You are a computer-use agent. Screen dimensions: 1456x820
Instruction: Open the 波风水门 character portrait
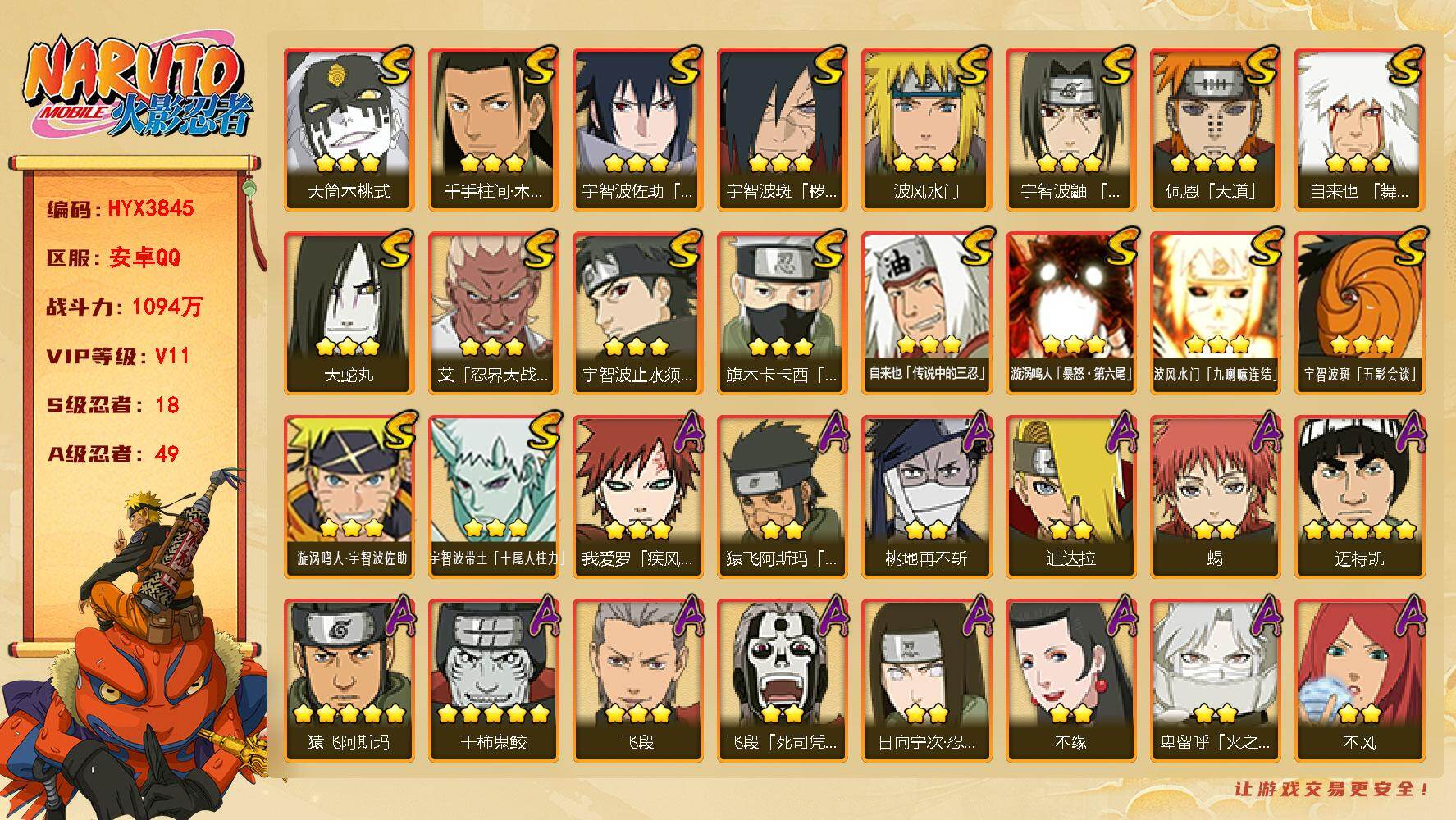pos(926,130)
